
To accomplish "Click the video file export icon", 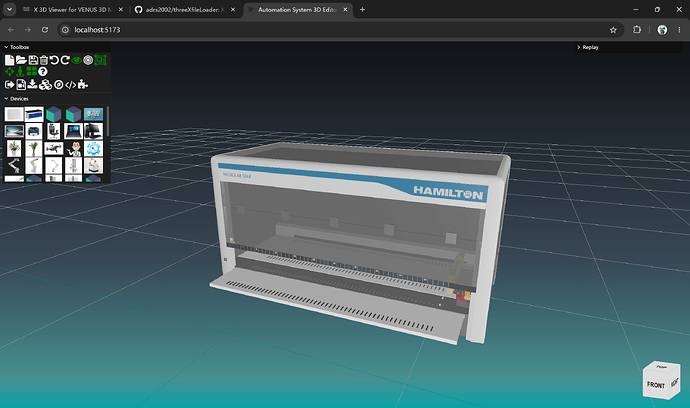I will point(21,85).
